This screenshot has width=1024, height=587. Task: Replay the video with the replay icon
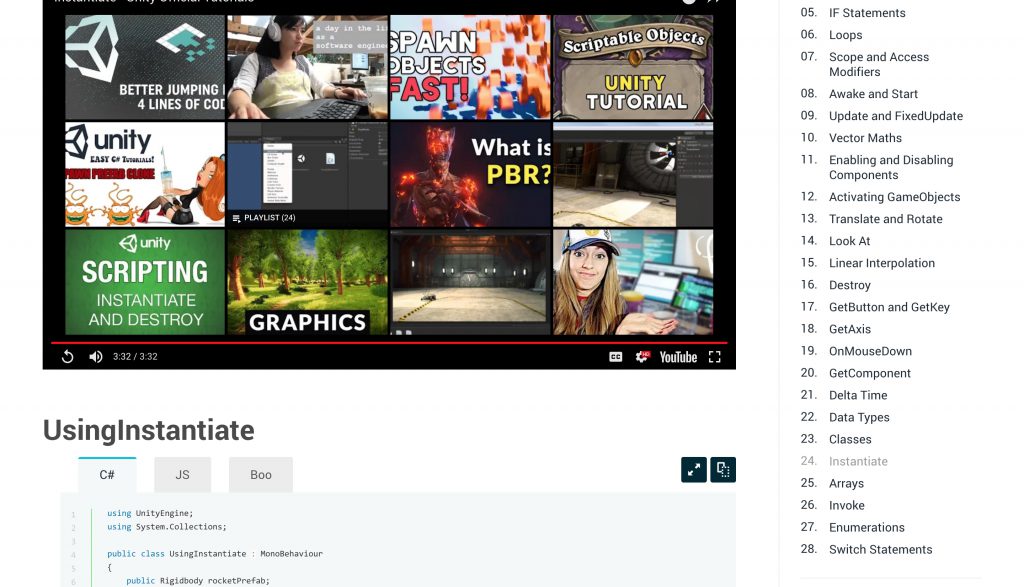tap(67, 357)
